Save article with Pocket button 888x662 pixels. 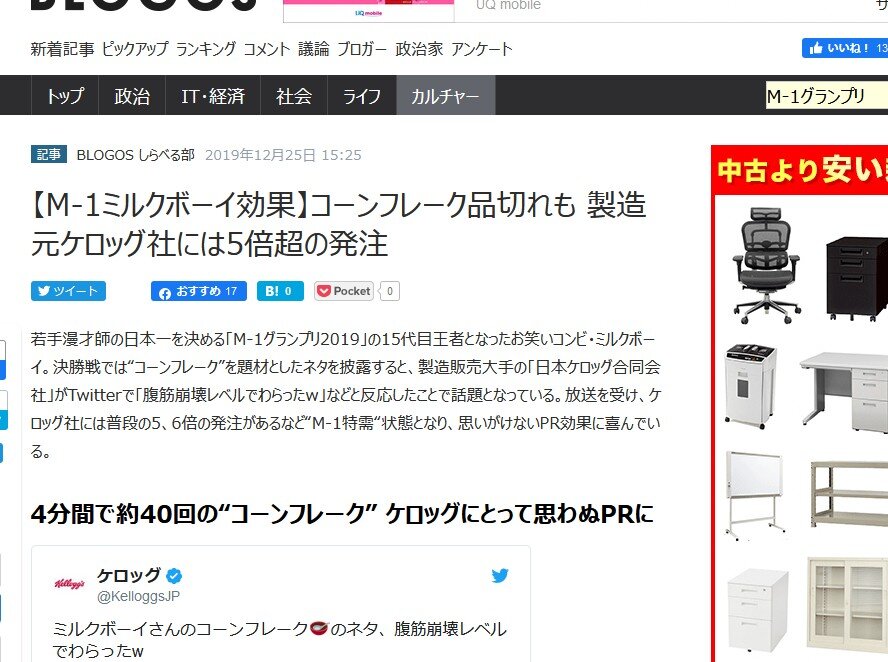(x=344, y=291)
